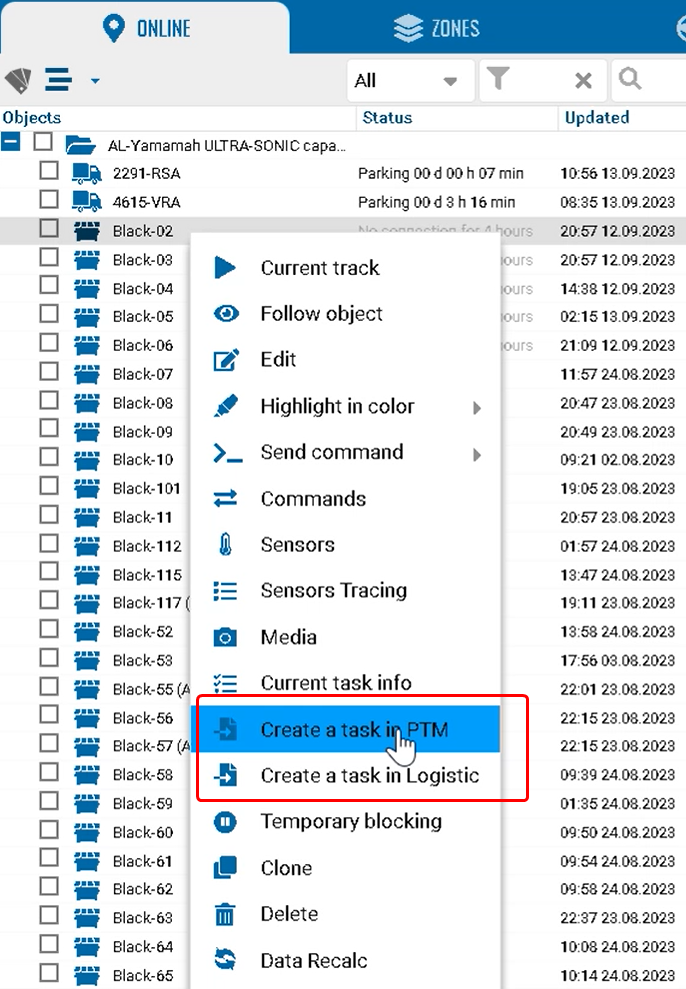Click the truck icon beside 2291-RSA
Screen dimensions: 686x989
87,173
